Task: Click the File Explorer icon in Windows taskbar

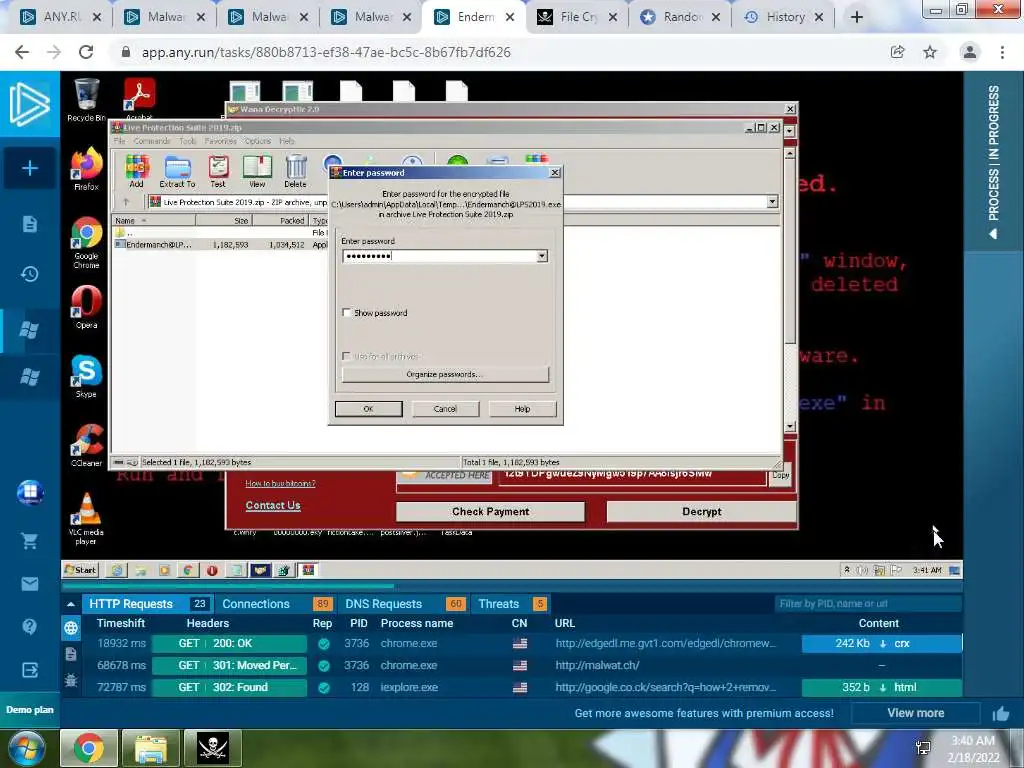Action: click(x=151, y=748)
